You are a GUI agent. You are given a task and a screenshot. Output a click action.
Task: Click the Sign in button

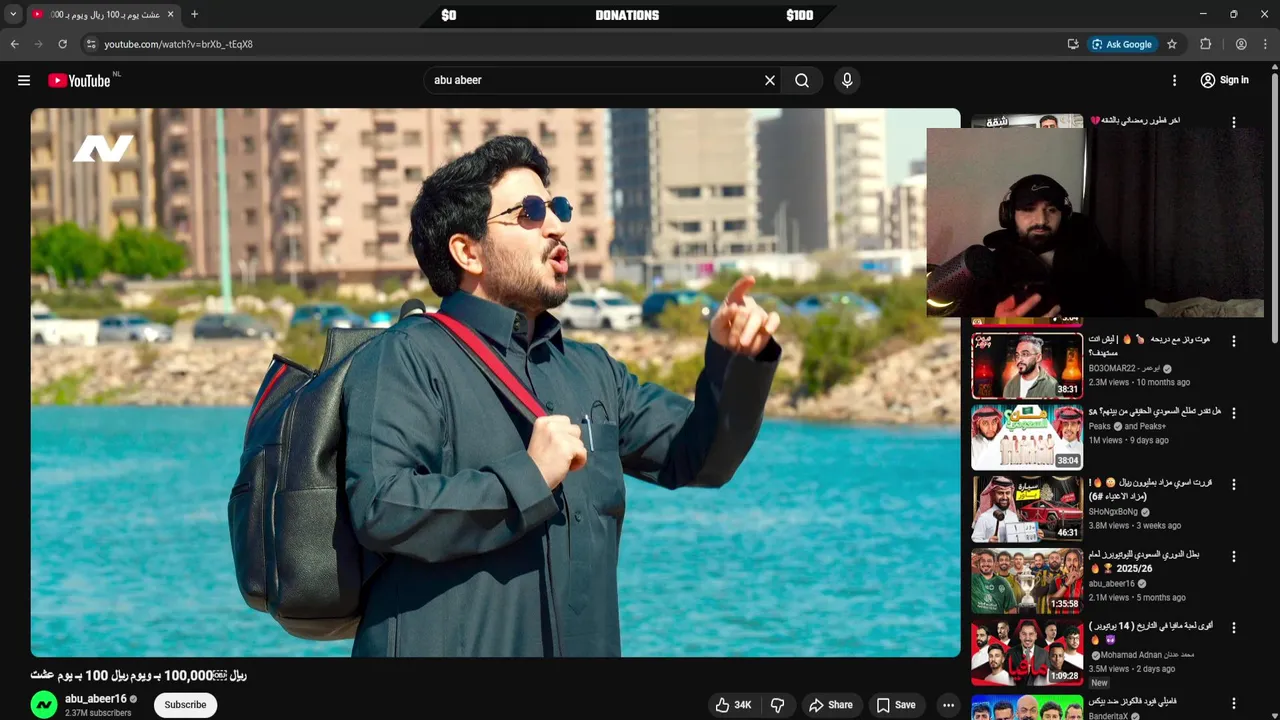tap(1225, 80)
